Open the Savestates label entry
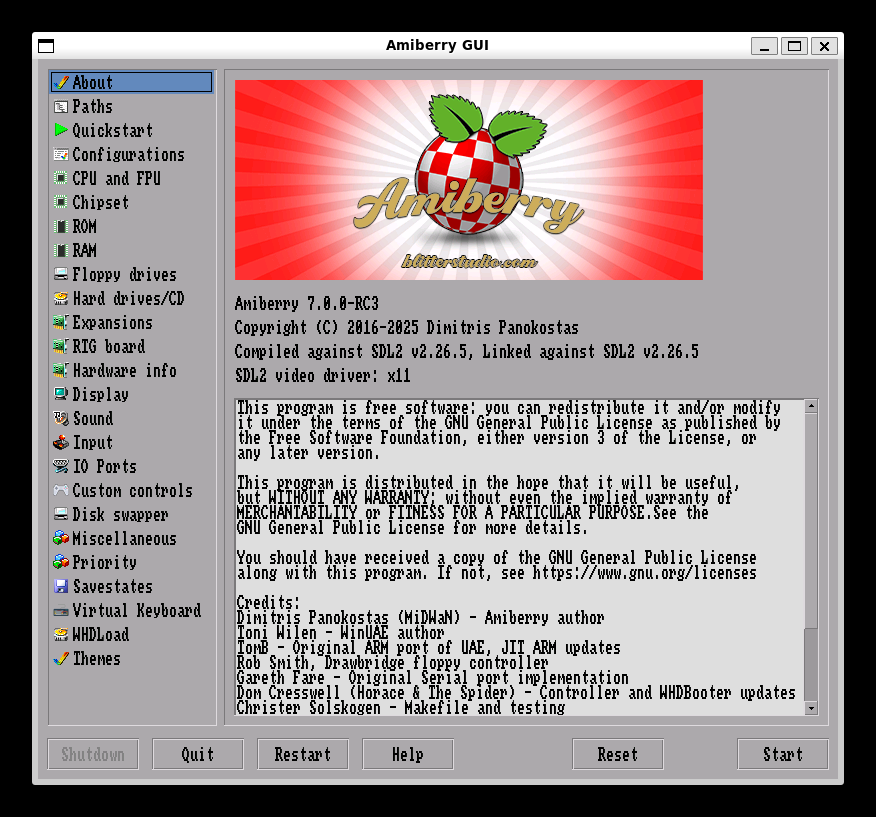876x817 pixels. coord(112,586)
